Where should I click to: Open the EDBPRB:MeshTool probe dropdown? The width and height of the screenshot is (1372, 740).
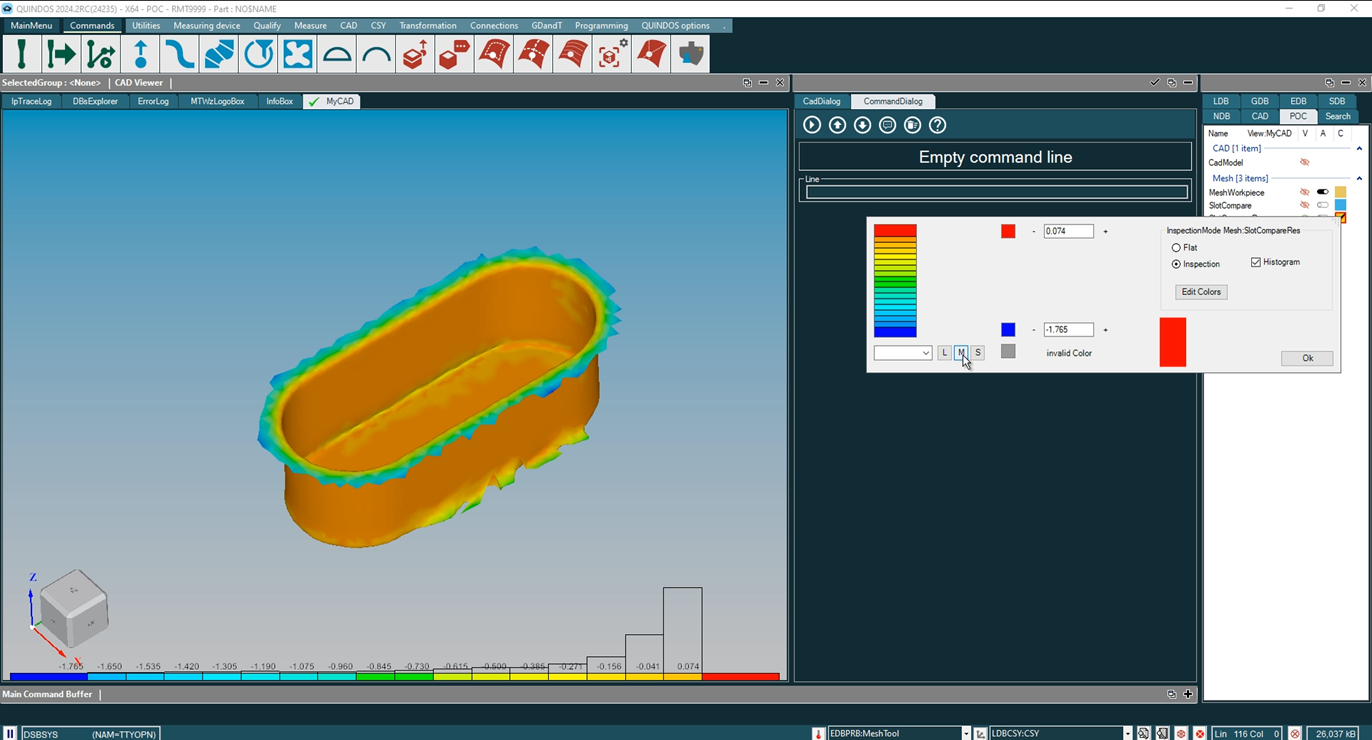(966, 733)
